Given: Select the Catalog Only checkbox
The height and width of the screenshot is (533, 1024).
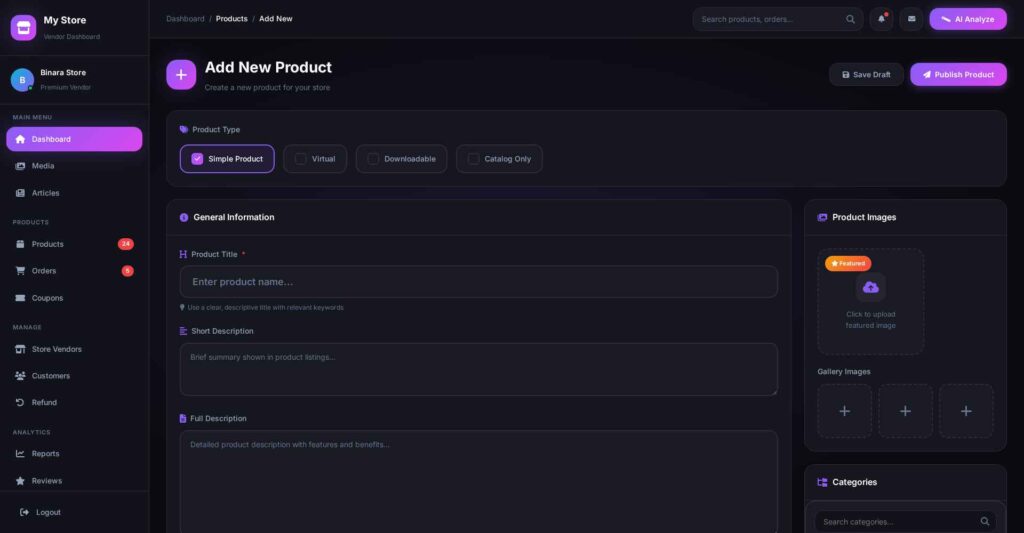Looking at the screenshot, I should point(473,159).
